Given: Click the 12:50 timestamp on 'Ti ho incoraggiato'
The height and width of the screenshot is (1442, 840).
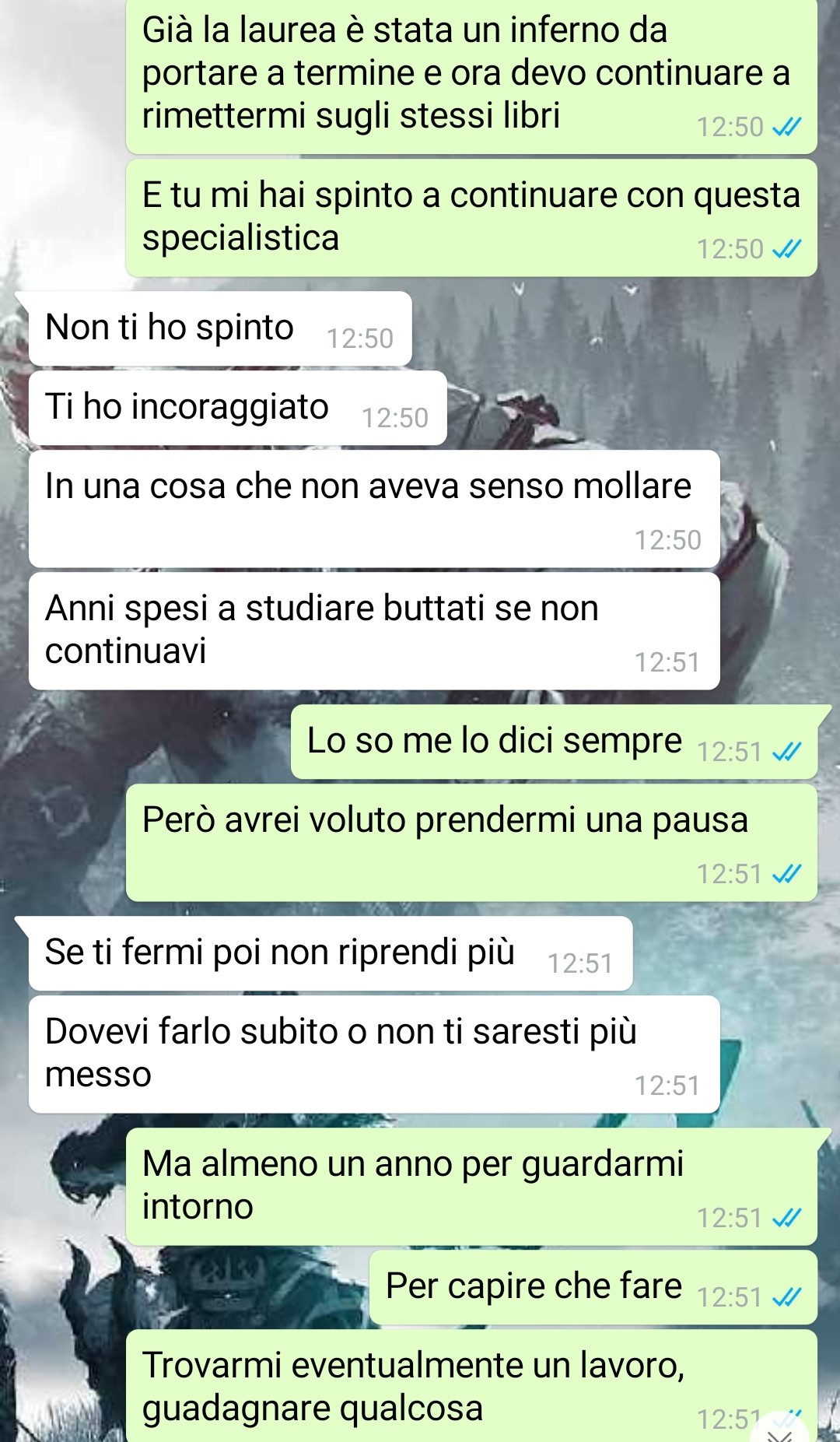Looking at the screenshot, I should [395, 418].
